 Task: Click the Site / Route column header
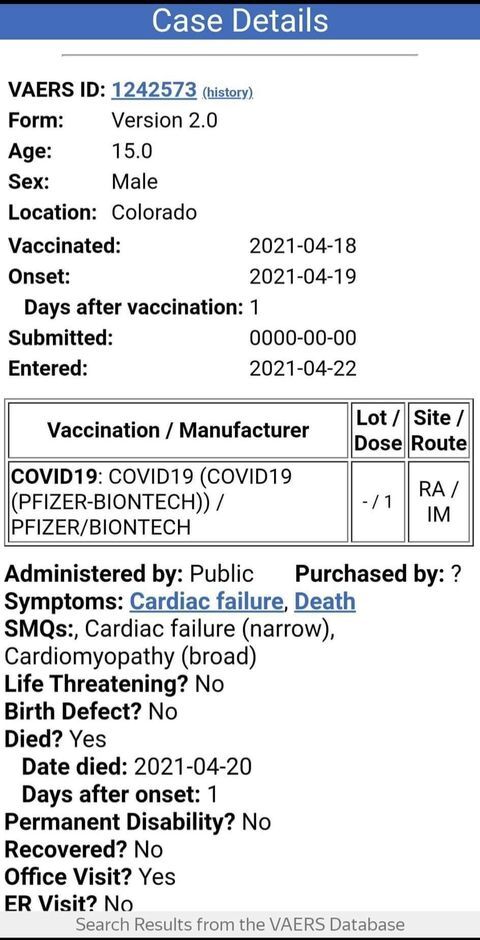439,430
